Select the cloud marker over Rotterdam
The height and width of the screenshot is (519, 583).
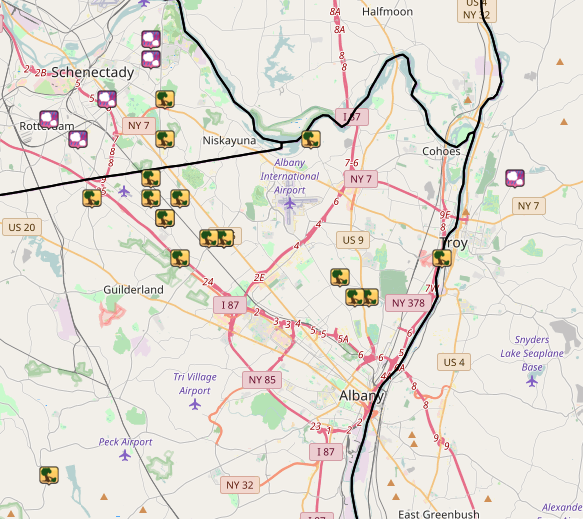click(49, 119)
